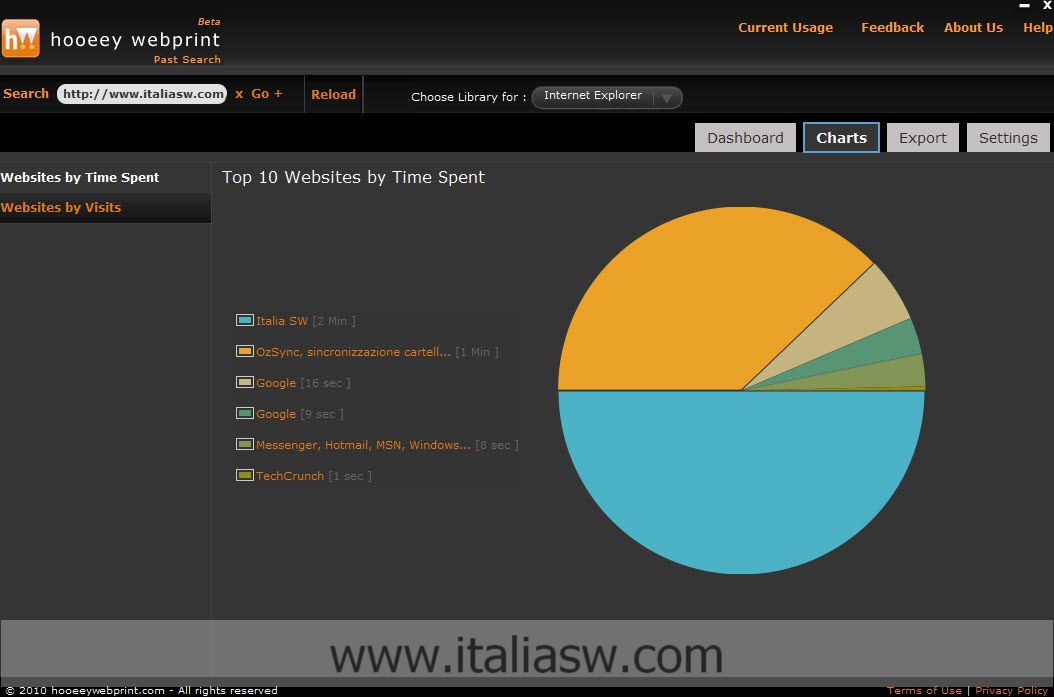This screenshot has height=697, width=1054.
Task: Click the [8 sec ] time value
Action: (x=497, y=445)
